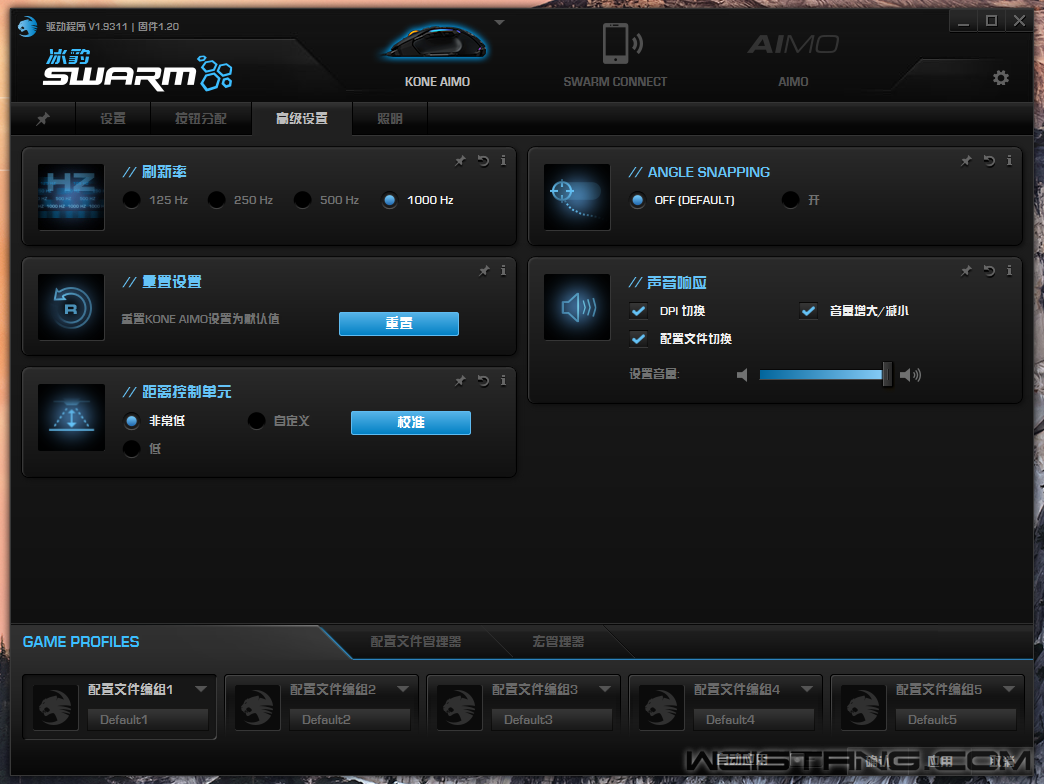The image size is (1044, 784).
Task: Select the GAME PROFILES tab
Action: pyautogui.click(x=81, y=642)
